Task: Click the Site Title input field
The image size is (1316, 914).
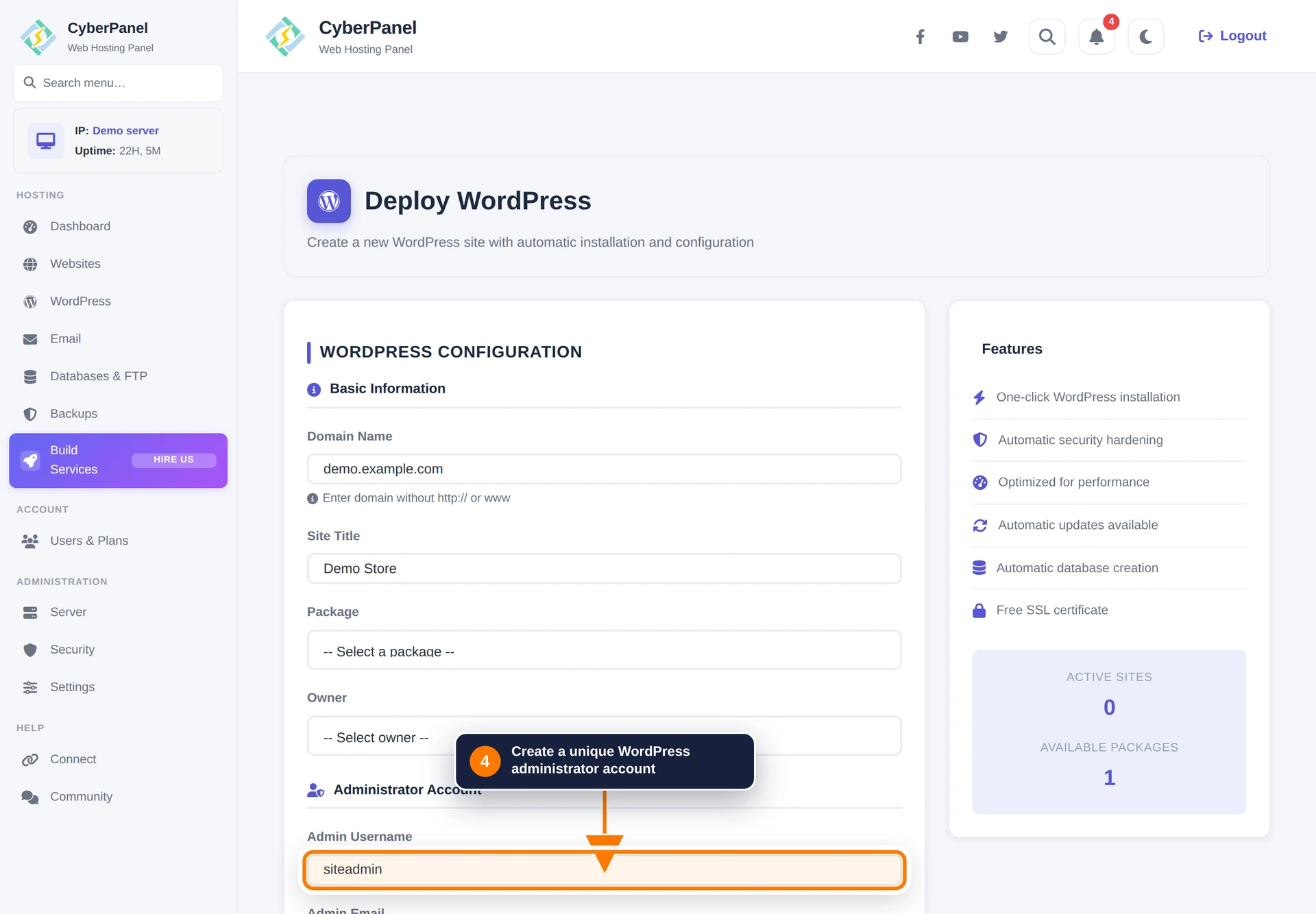Action: (604, 569)
